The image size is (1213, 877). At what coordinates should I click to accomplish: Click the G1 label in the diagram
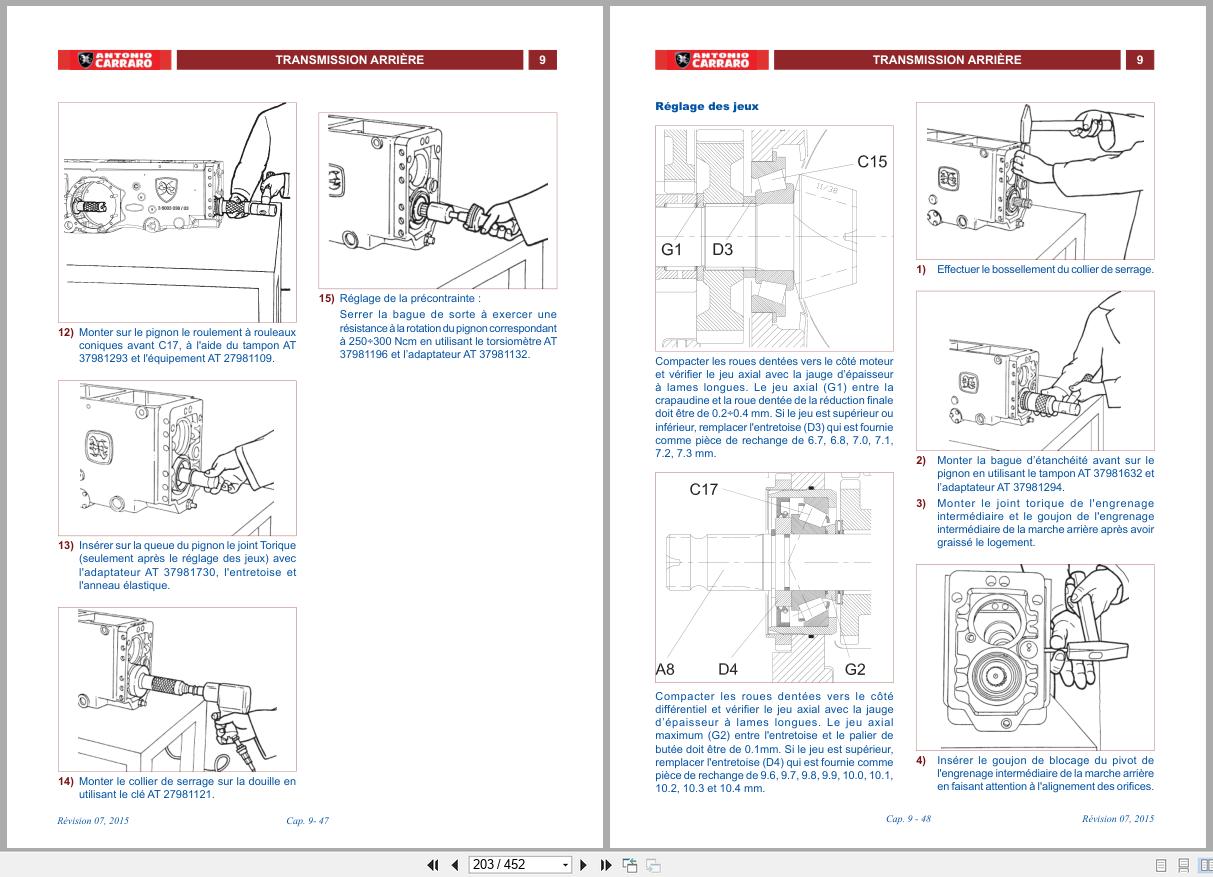click(x=671, y=250)
